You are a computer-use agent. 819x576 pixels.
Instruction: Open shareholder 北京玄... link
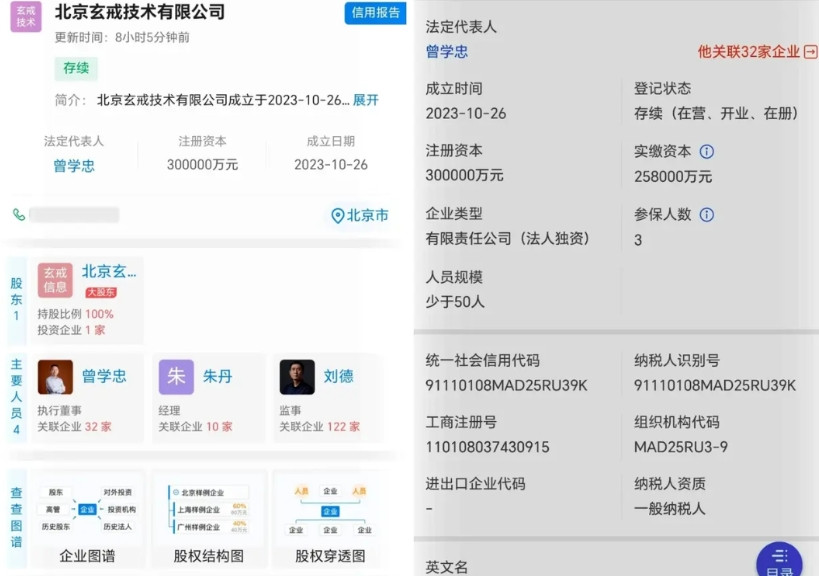coord(109,272)
